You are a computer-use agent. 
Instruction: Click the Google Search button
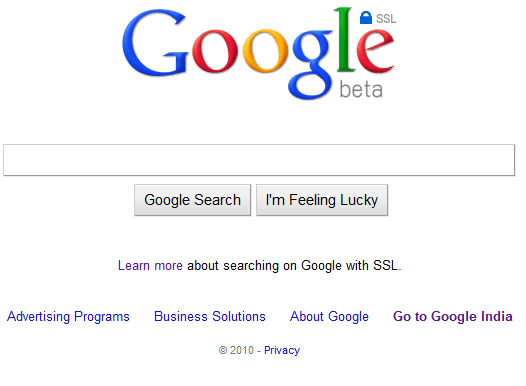pos(193,200)
